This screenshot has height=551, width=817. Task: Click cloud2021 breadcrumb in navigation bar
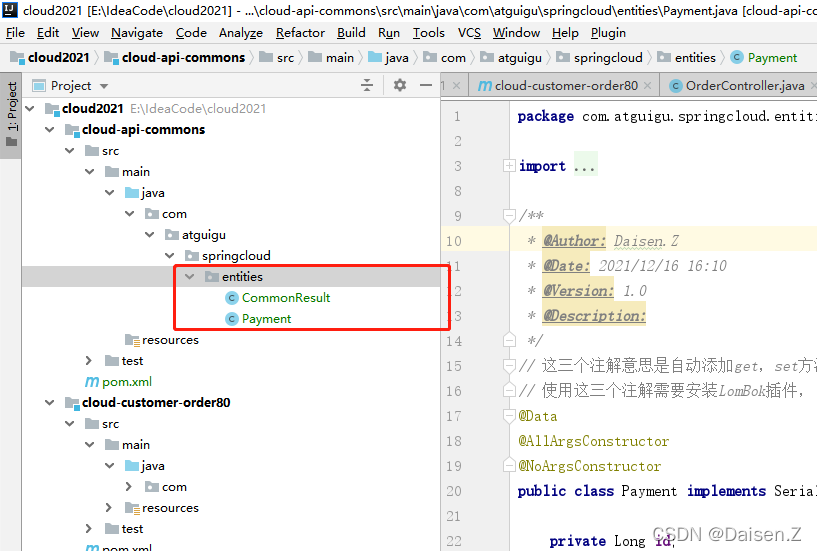point(51,57)
